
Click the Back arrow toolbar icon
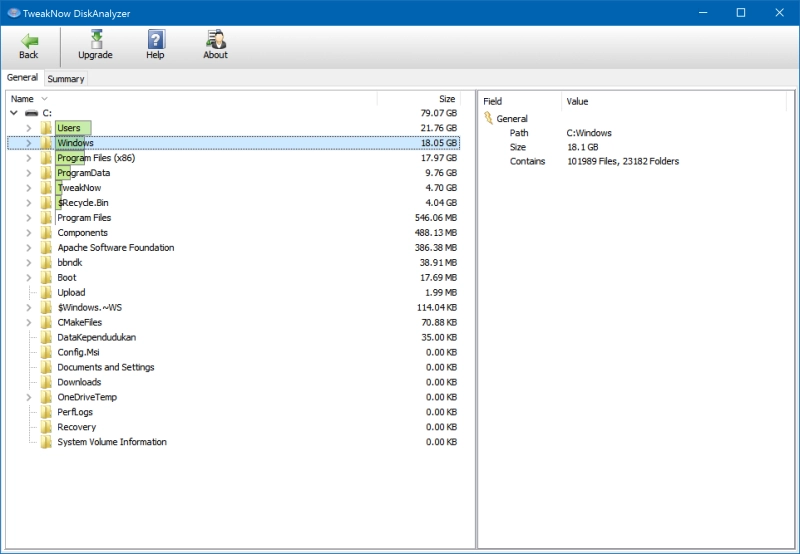pyautogui.click(x=29, y=40)
